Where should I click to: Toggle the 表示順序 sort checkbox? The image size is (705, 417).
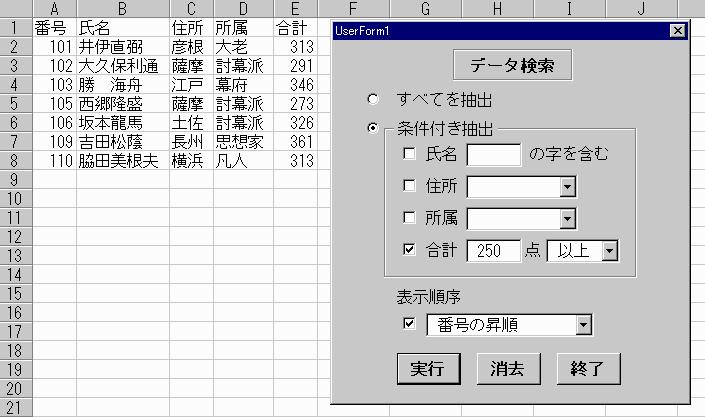coord(408,324)
